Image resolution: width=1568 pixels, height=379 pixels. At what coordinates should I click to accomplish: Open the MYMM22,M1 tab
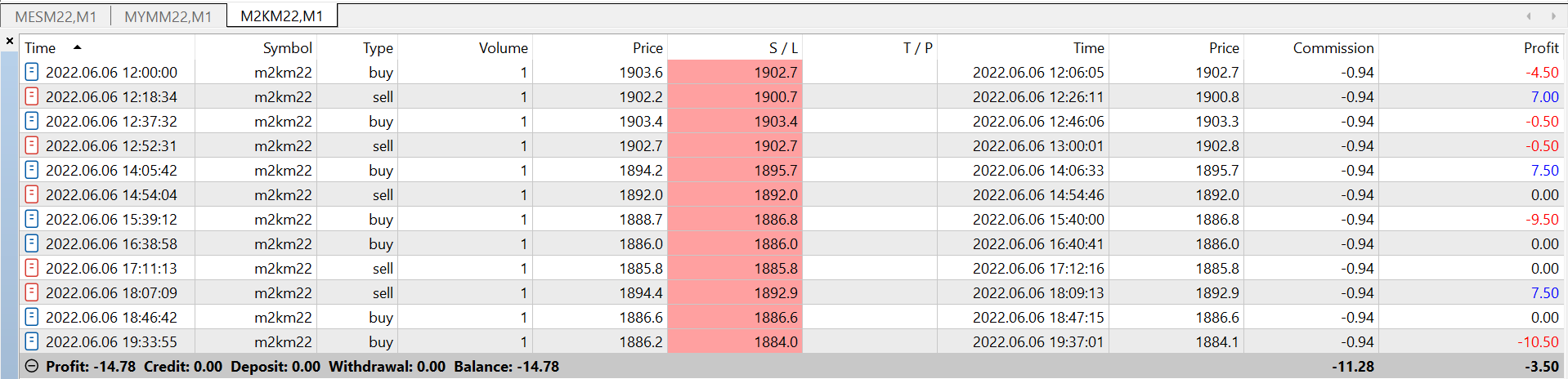pyautogui.click(x=168, y=16)
